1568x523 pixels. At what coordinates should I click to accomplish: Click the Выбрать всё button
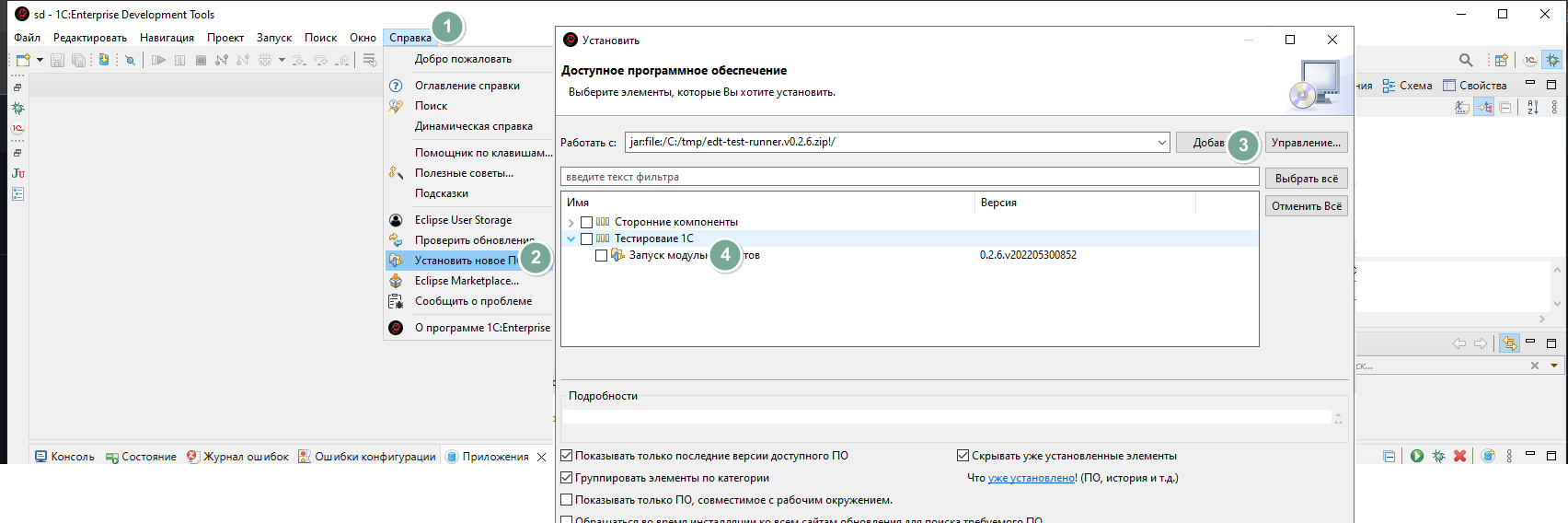1306,179
